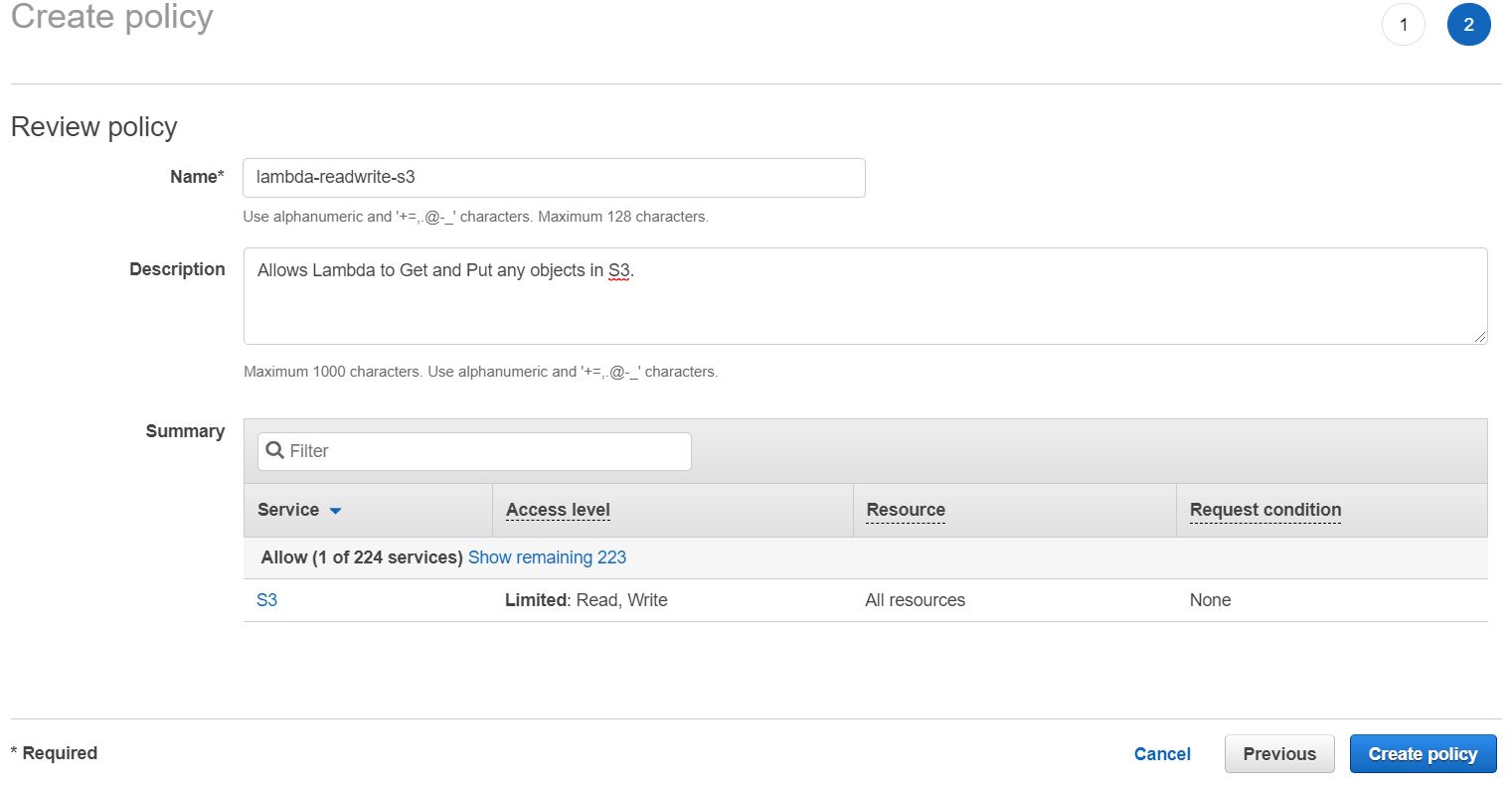The width and height of the screenshot is (1512, 790).
Task: Sort by Service column header
Action: (288, 510)
